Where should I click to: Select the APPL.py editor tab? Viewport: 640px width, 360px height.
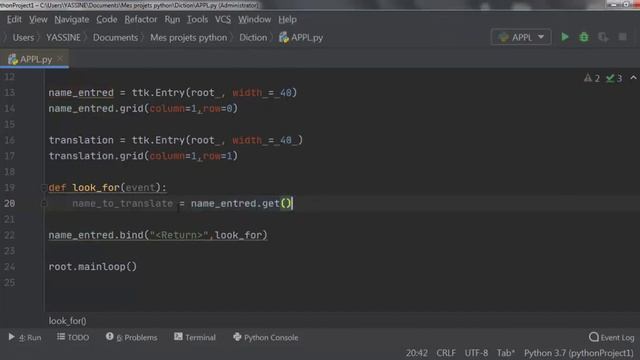click(35, 59)
